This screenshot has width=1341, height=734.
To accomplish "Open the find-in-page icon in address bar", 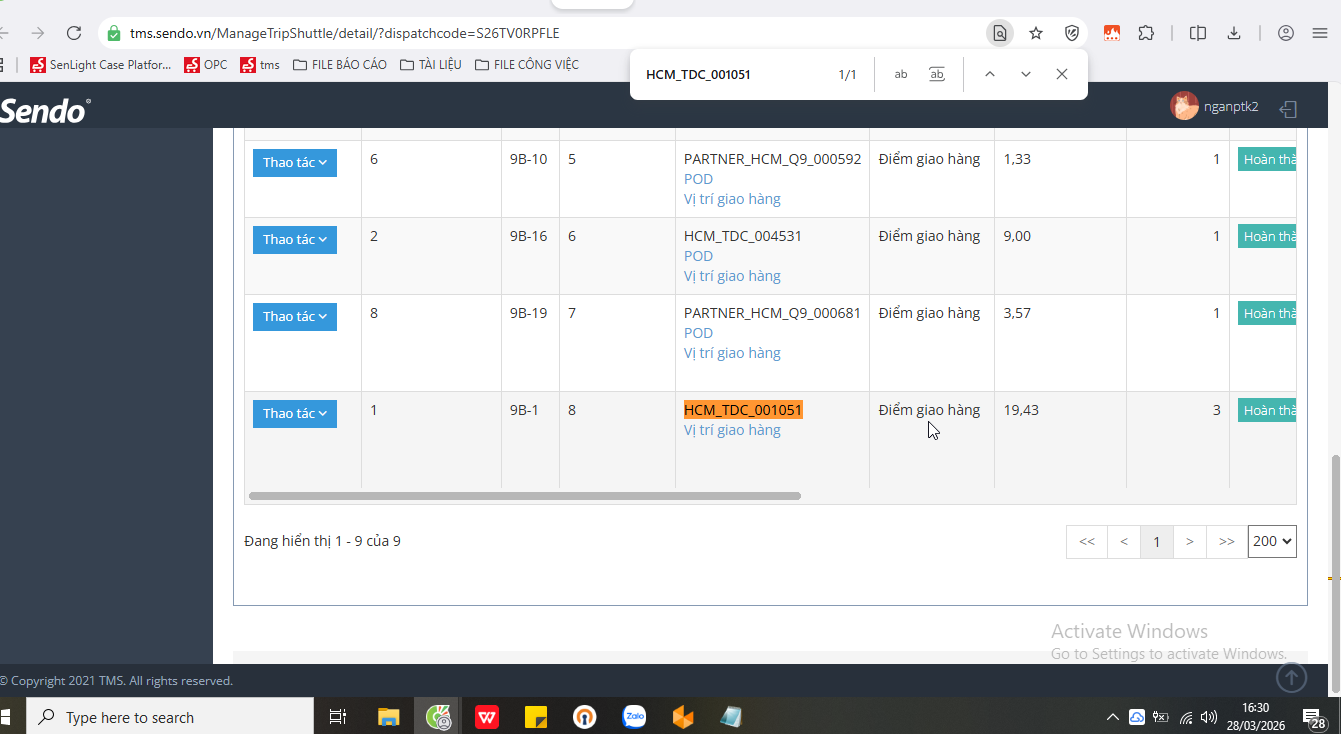I will pyautogui.click(x=999, y=33).
